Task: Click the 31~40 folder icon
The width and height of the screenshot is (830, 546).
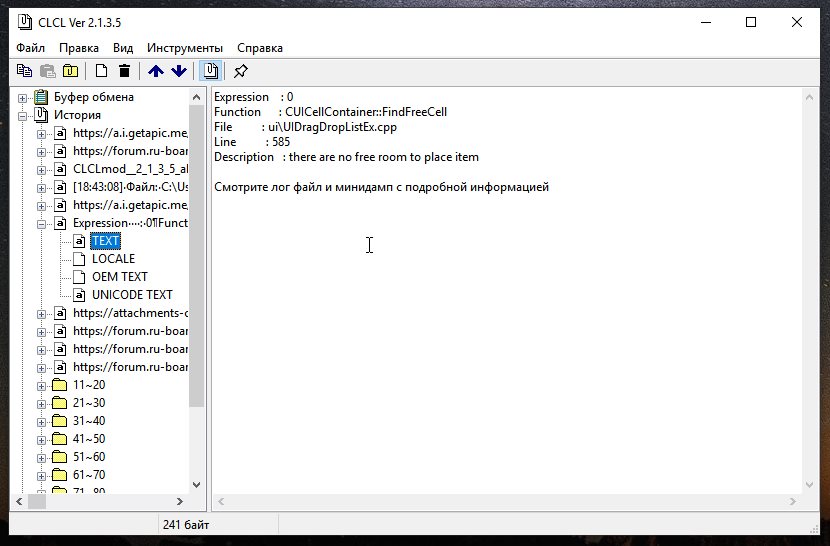Action: coord(60,421)
